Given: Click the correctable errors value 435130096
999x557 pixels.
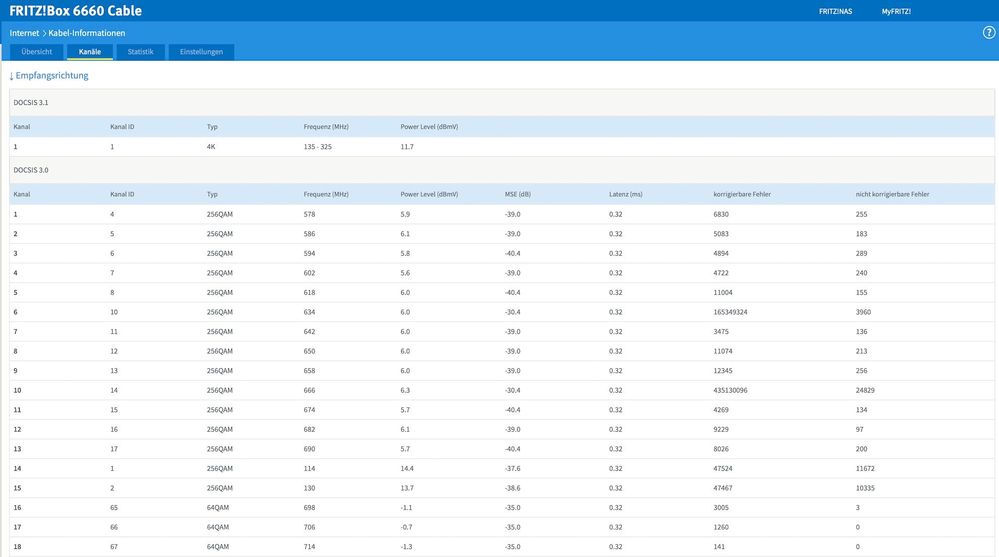Looking at the screenshot, I should (x=730, y=390).
